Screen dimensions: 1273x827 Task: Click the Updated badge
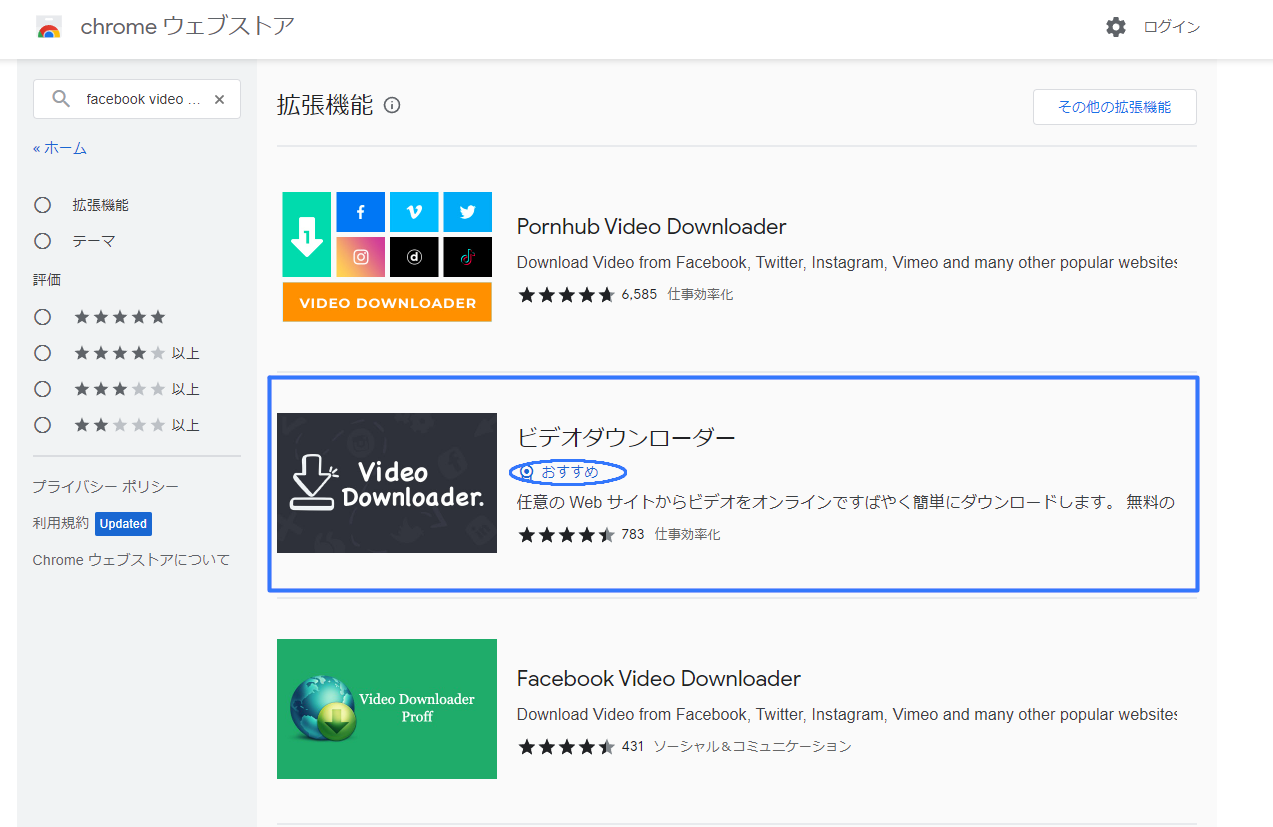click(124, 524)
